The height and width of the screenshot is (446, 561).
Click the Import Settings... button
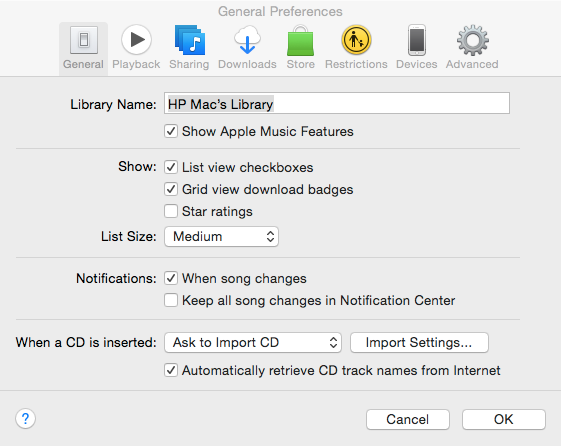click(419, 342)
